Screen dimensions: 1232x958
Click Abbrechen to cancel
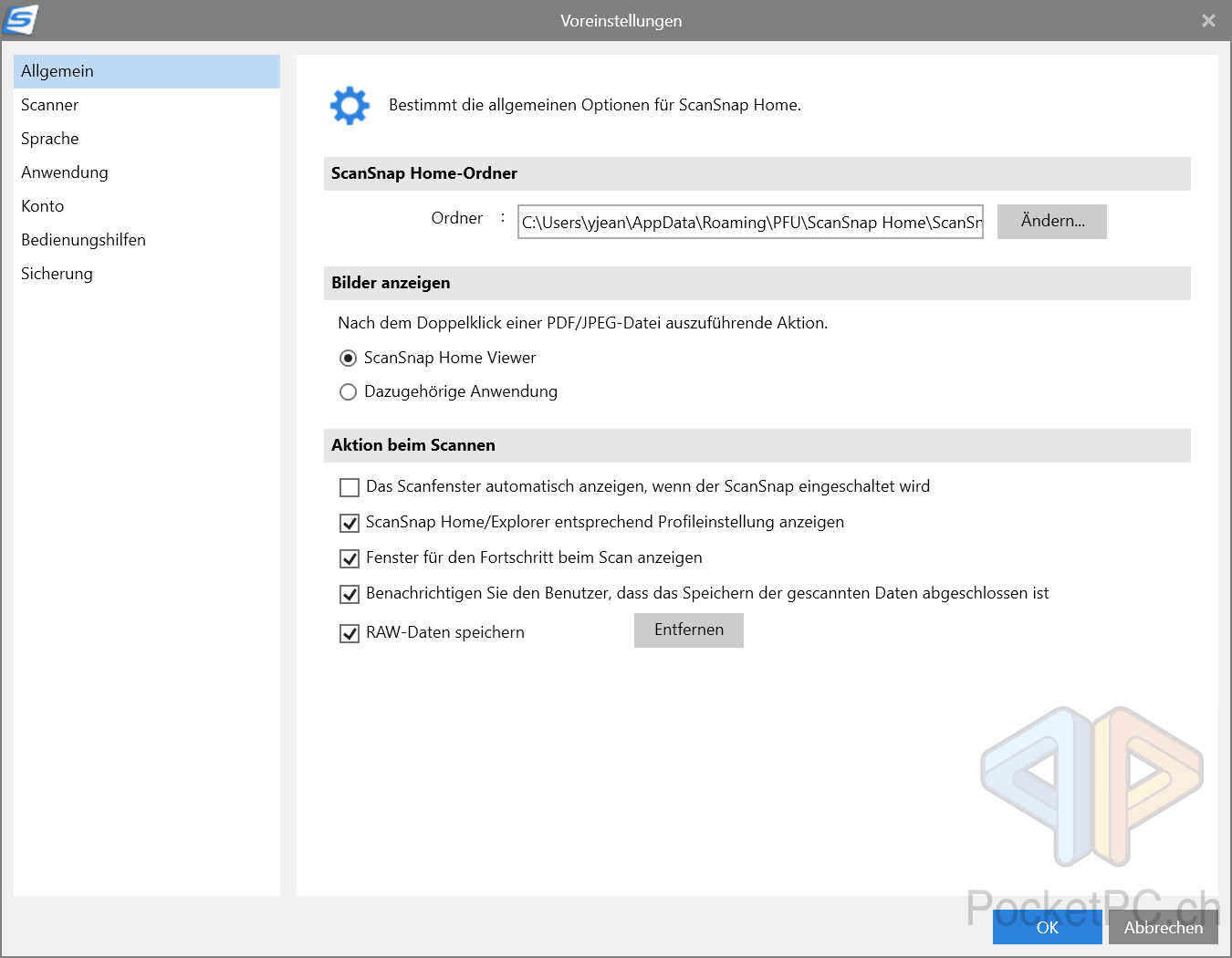tap(1164, 927)
